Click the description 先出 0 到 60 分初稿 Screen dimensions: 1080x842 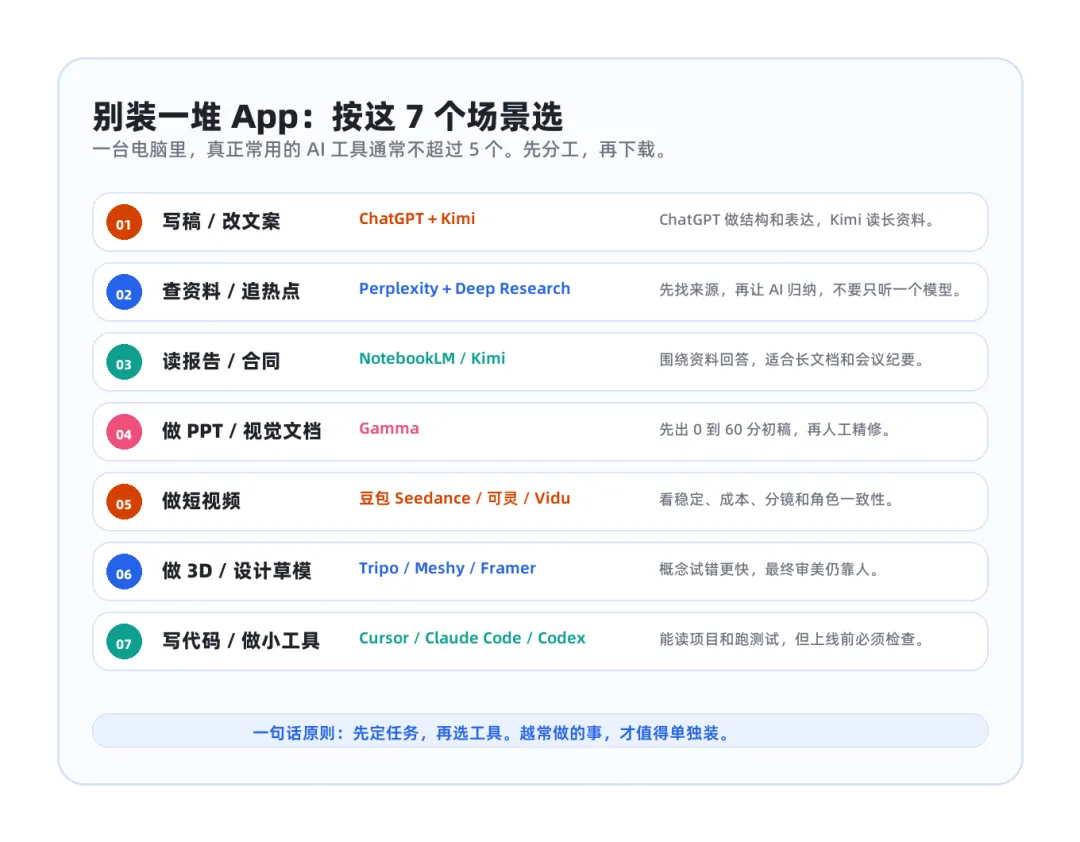tap(776, 430)
